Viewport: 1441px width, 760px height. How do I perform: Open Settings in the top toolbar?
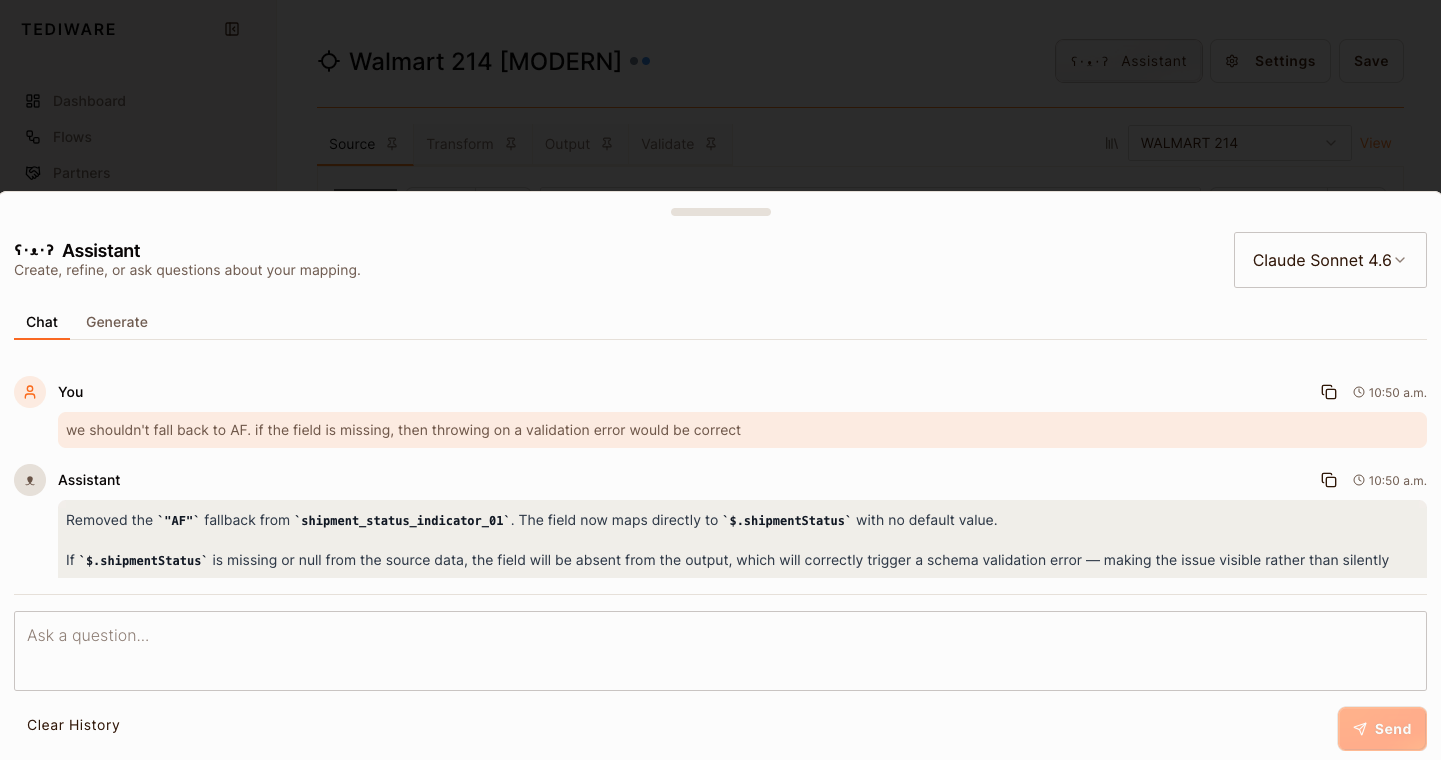click(x=1270, y=61)
